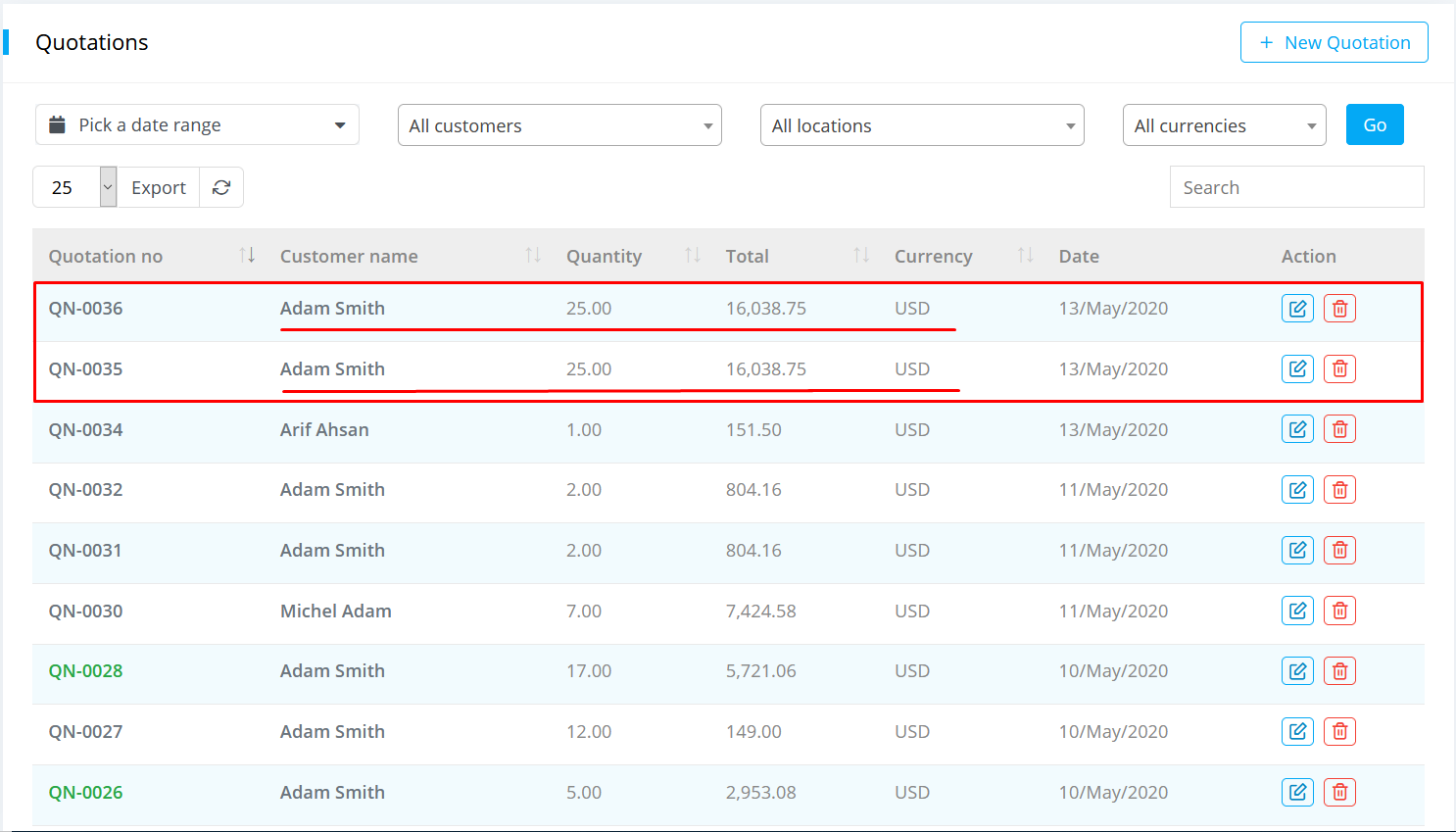Refresh the quotations table

[x=221, y=187]
